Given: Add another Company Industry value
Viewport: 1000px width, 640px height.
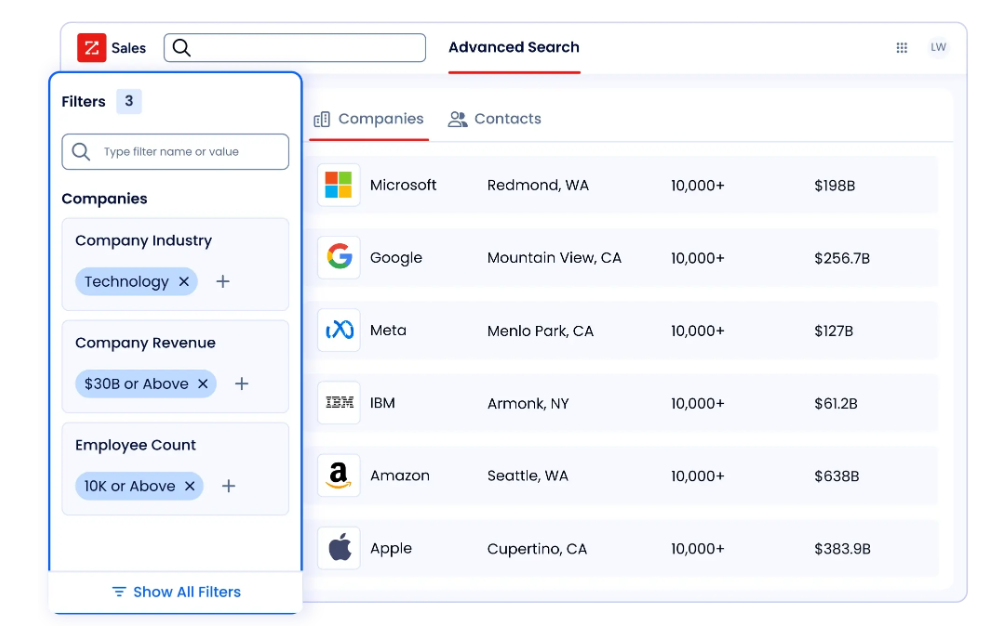Looking at the screenshot, I should tap(223, 281).
